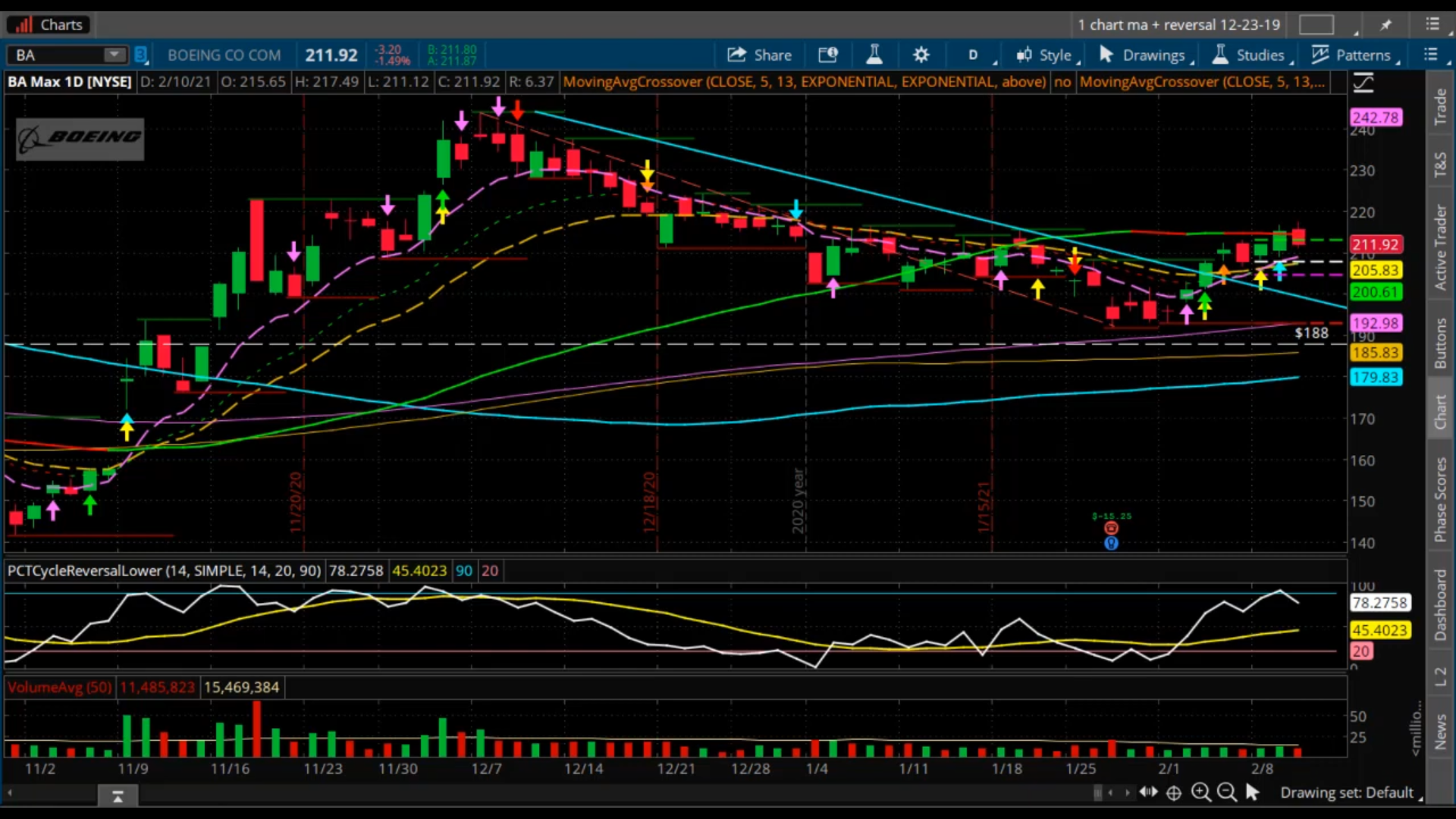Image resolution: width=1456 pixels, height=819 pixels.
Task: Open the Drawing set: Default dropdown
Action: (1351, 792)
